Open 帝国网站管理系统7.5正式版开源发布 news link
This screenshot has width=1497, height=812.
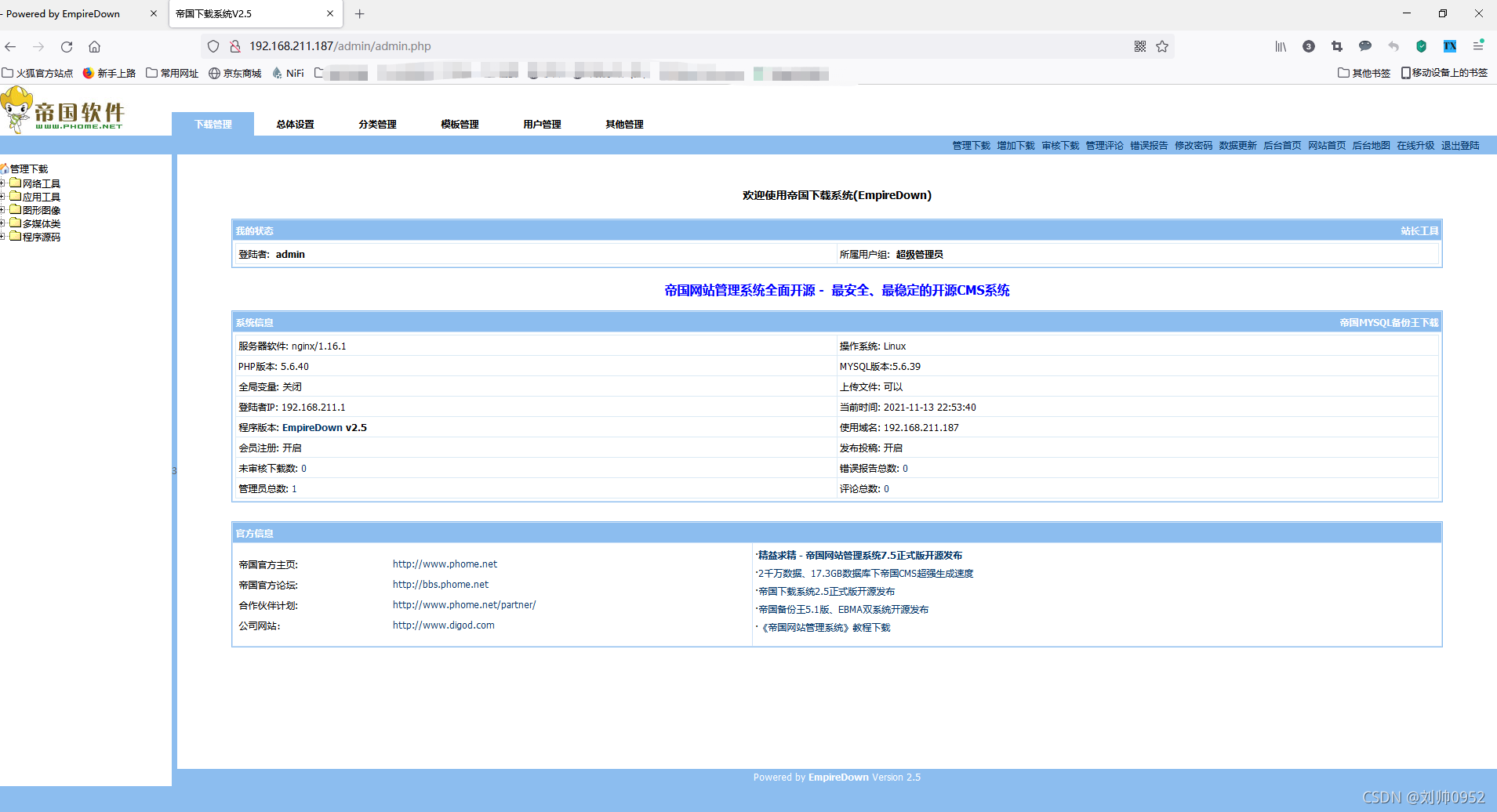click(x=860, y=556)
